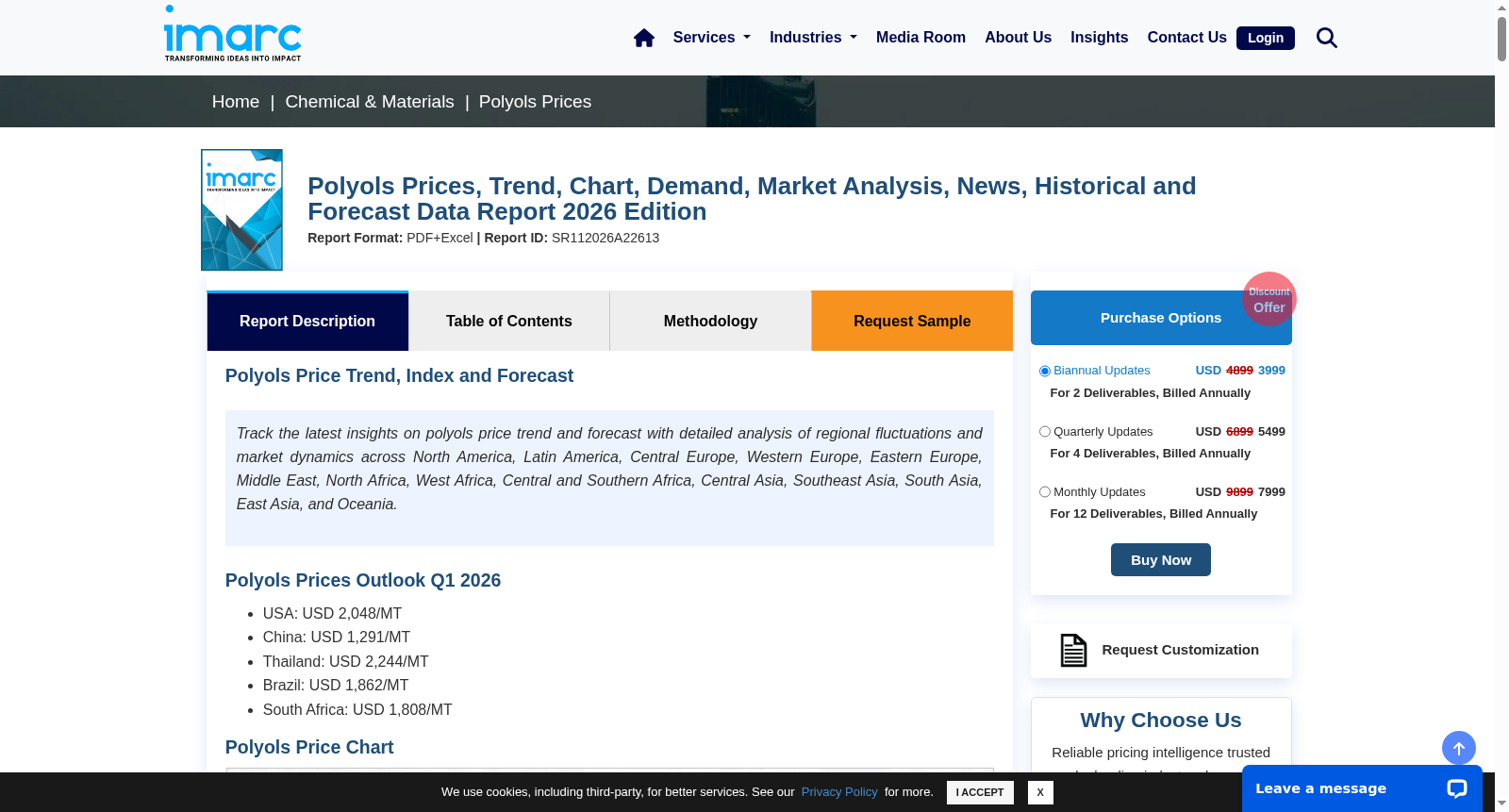Viewport: 1509px width, 812px height.
Task: Open the search magnifier icon
Action: (x=1327, y=38)
